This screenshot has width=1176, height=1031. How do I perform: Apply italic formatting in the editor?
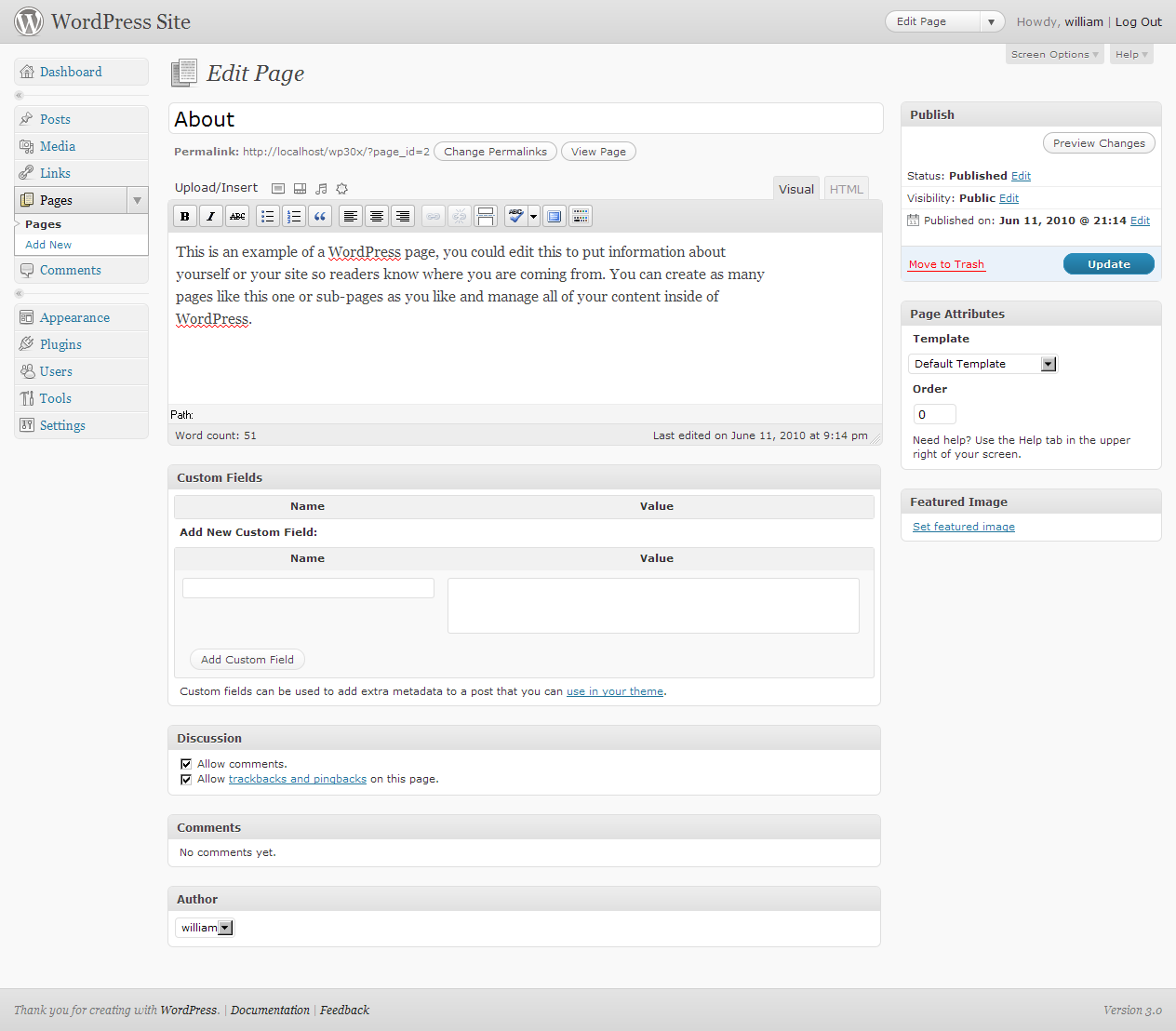pyautogui.click(x=211, y=217)
